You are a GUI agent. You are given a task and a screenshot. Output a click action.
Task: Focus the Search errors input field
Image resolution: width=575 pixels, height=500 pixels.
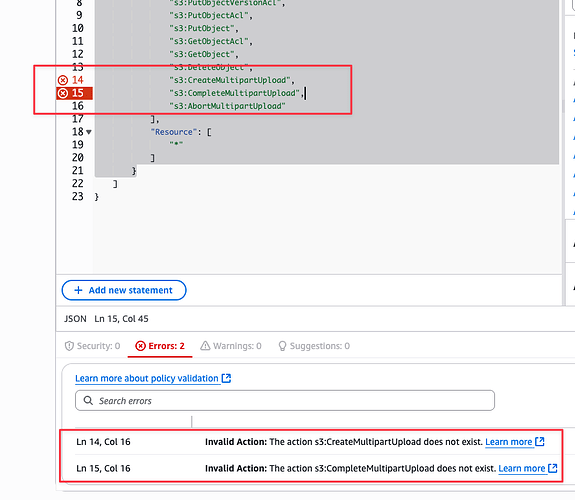285,401
